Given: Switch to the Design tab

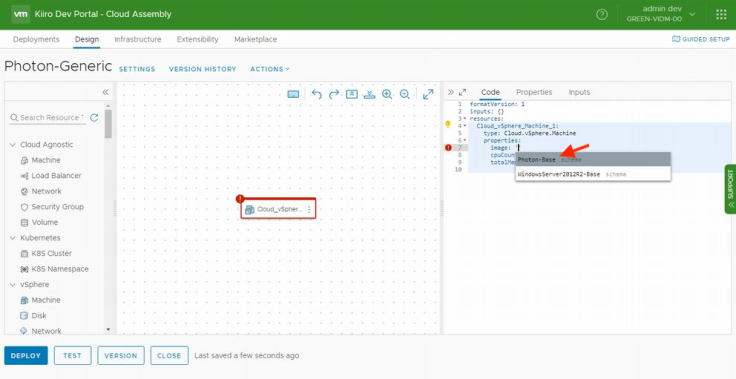Looking at the screenshot, I should pyautogui.click(x=87, y=39).
